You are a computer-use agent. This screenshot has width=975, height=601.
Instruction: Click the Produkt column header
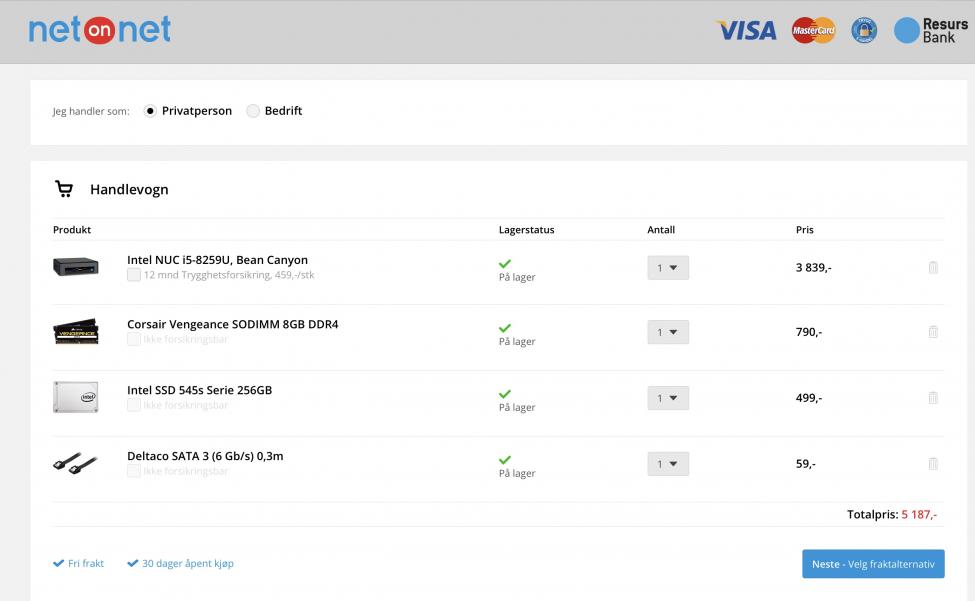(72, 229)
